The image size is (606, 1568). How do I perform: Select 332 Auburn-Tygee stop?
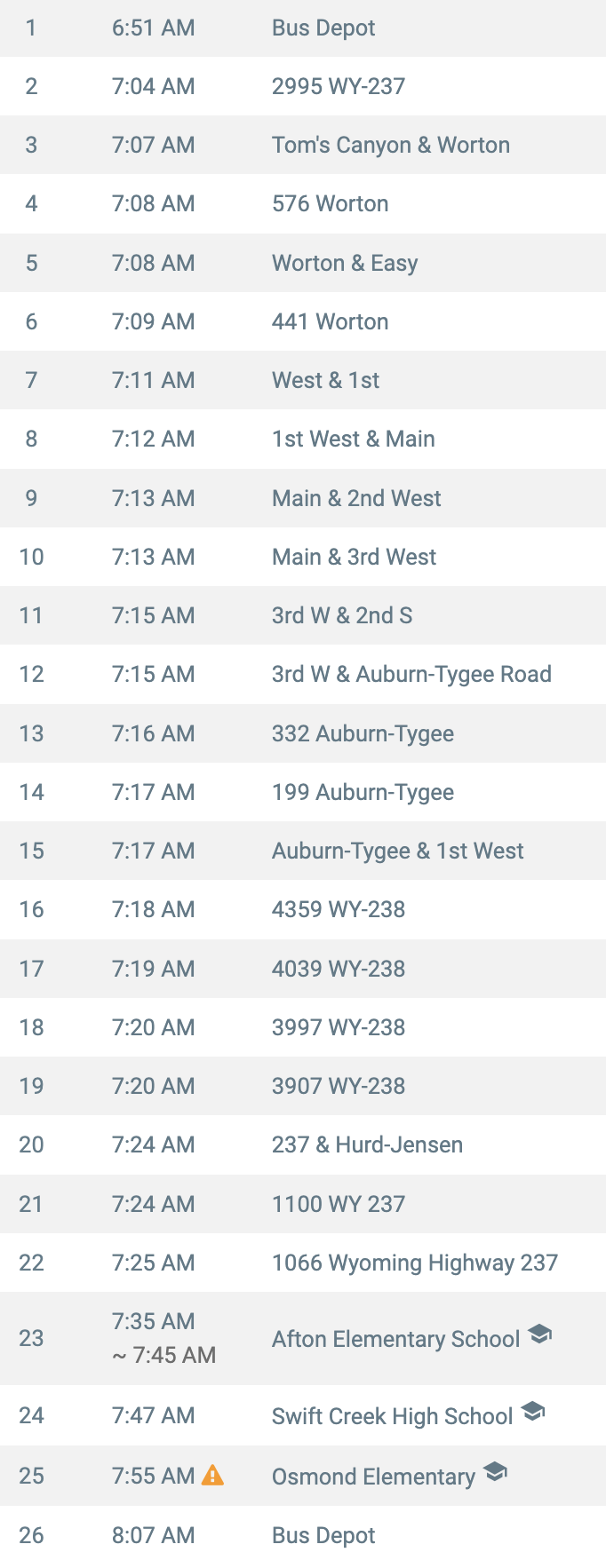coord(303,733)
